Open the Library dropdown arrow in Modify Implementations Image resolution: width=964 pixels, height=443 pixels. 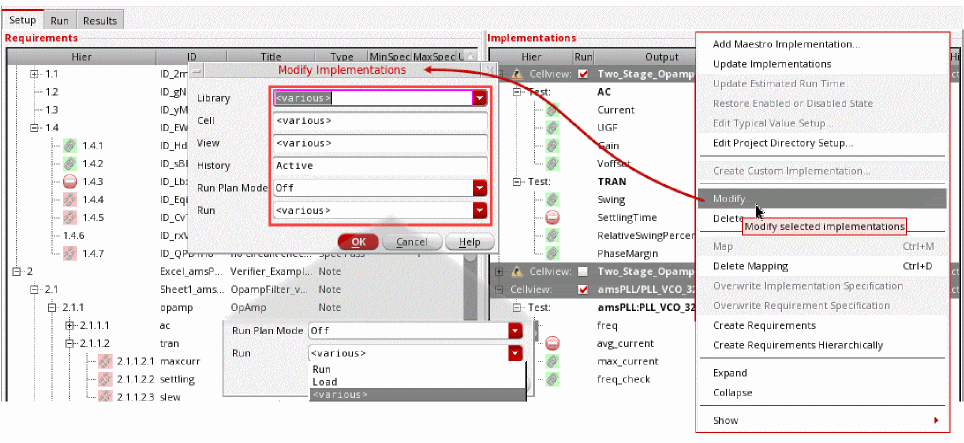click(480, 98)
